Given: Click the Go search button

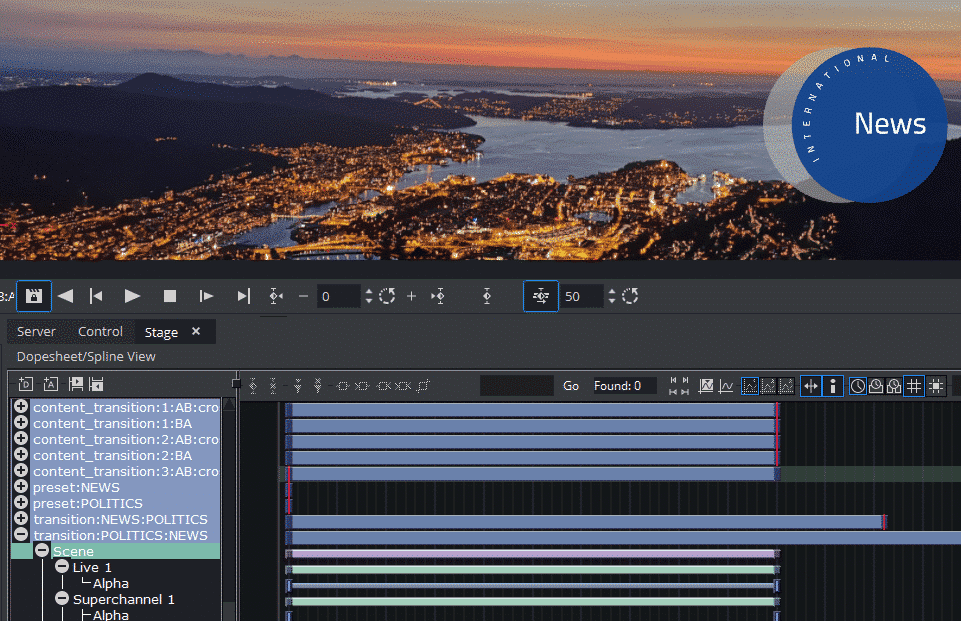Looking at the screenshot, I should [571, 386].
